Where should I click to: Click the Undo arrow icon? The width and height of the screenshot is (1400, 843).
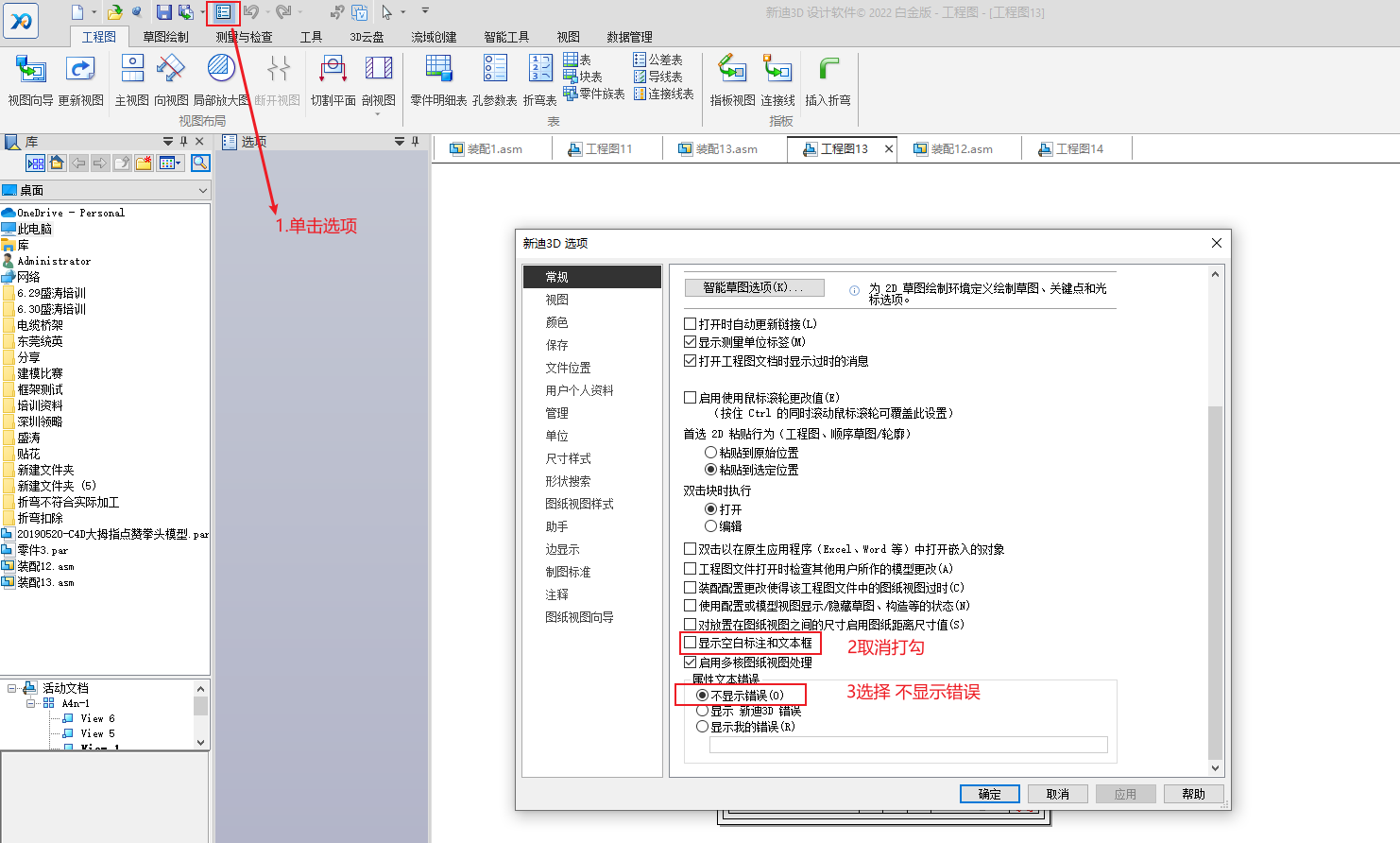point(251,12)
